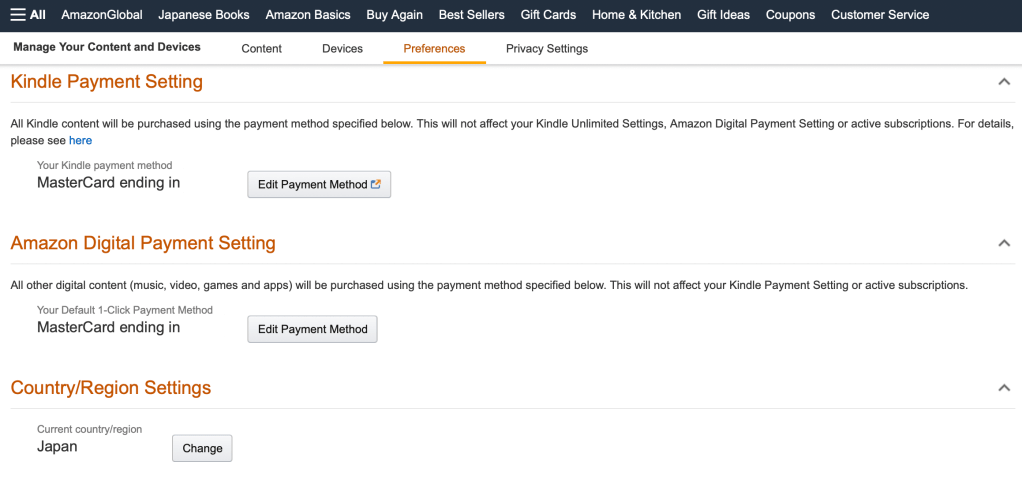Switch to the Content tab
Screen dimensions: 1022x484
click(262, 48)
